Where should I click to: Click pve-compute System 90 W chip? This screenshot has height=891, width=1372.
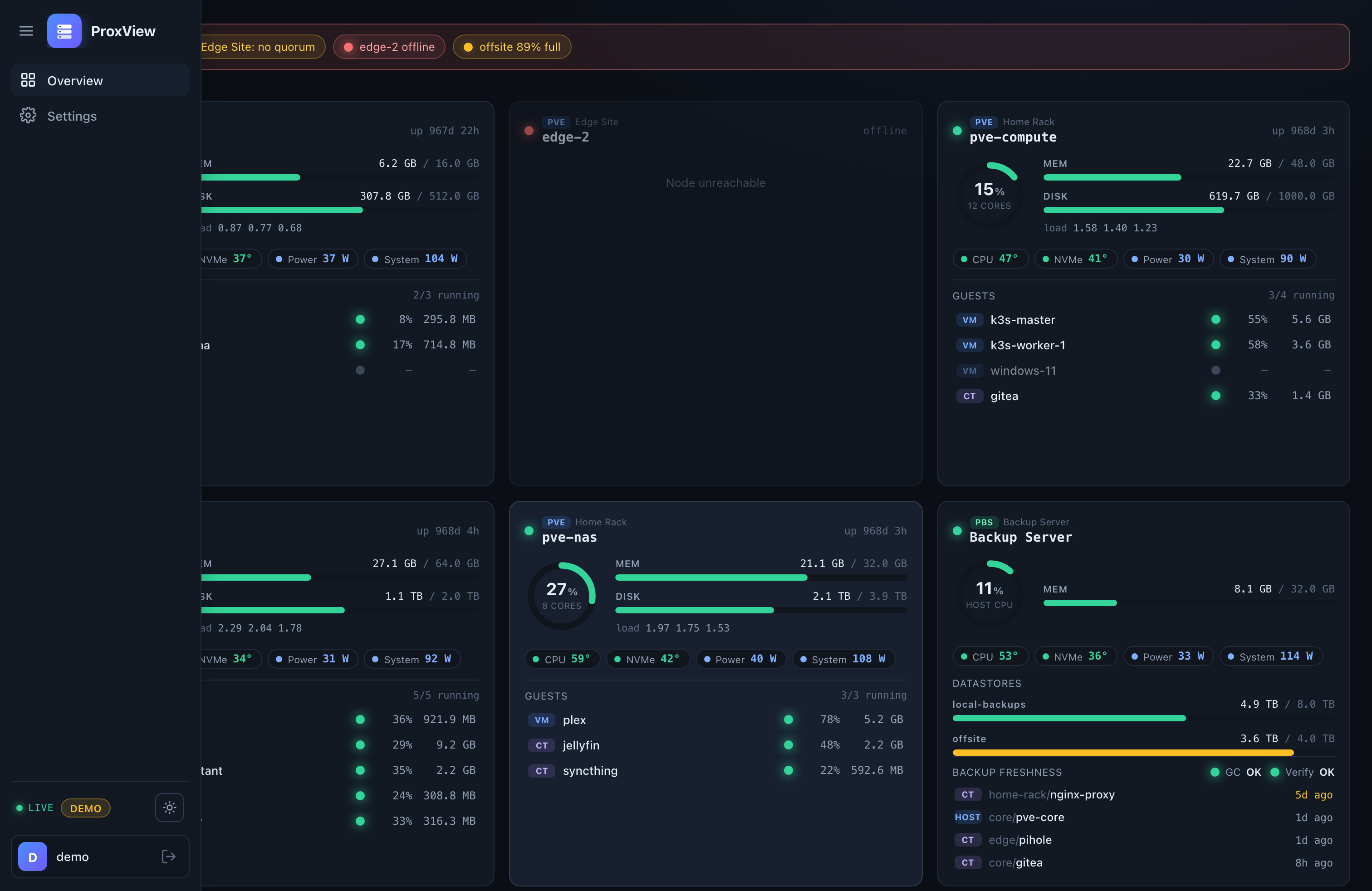pos(1268,259)
